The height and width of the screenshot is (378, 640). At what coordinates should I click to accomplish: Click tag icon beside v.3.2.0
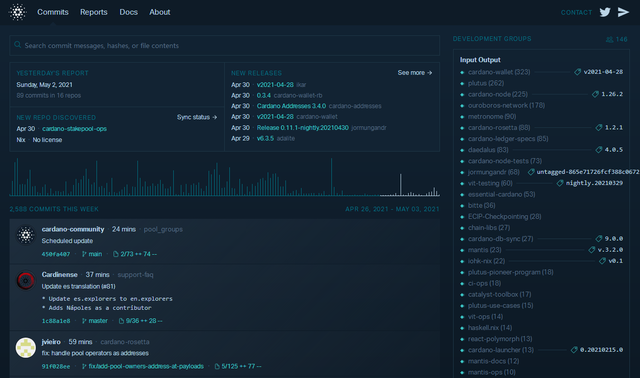592,249
